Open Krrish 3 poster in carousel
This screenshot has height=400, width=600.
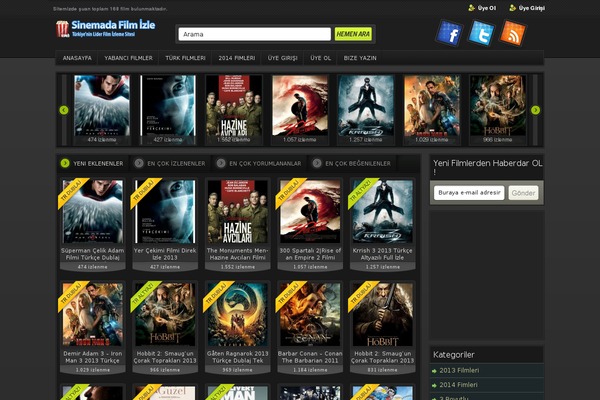[x=366, y=105]
